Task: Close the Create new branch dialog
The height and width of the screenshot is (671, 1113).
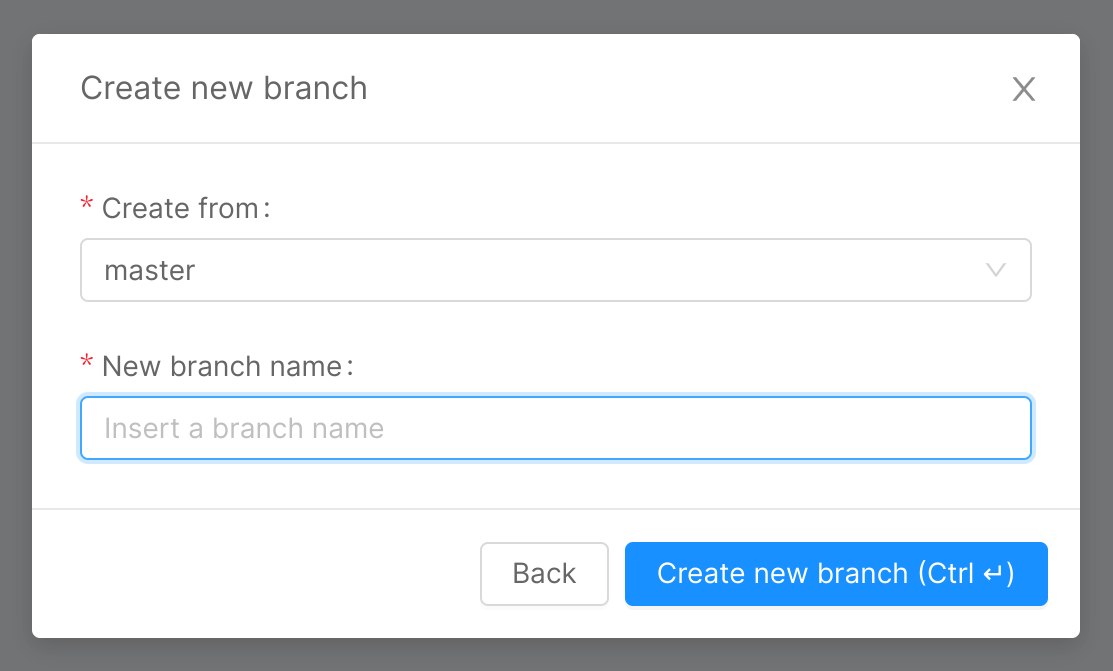Action: pos(1024,89)
